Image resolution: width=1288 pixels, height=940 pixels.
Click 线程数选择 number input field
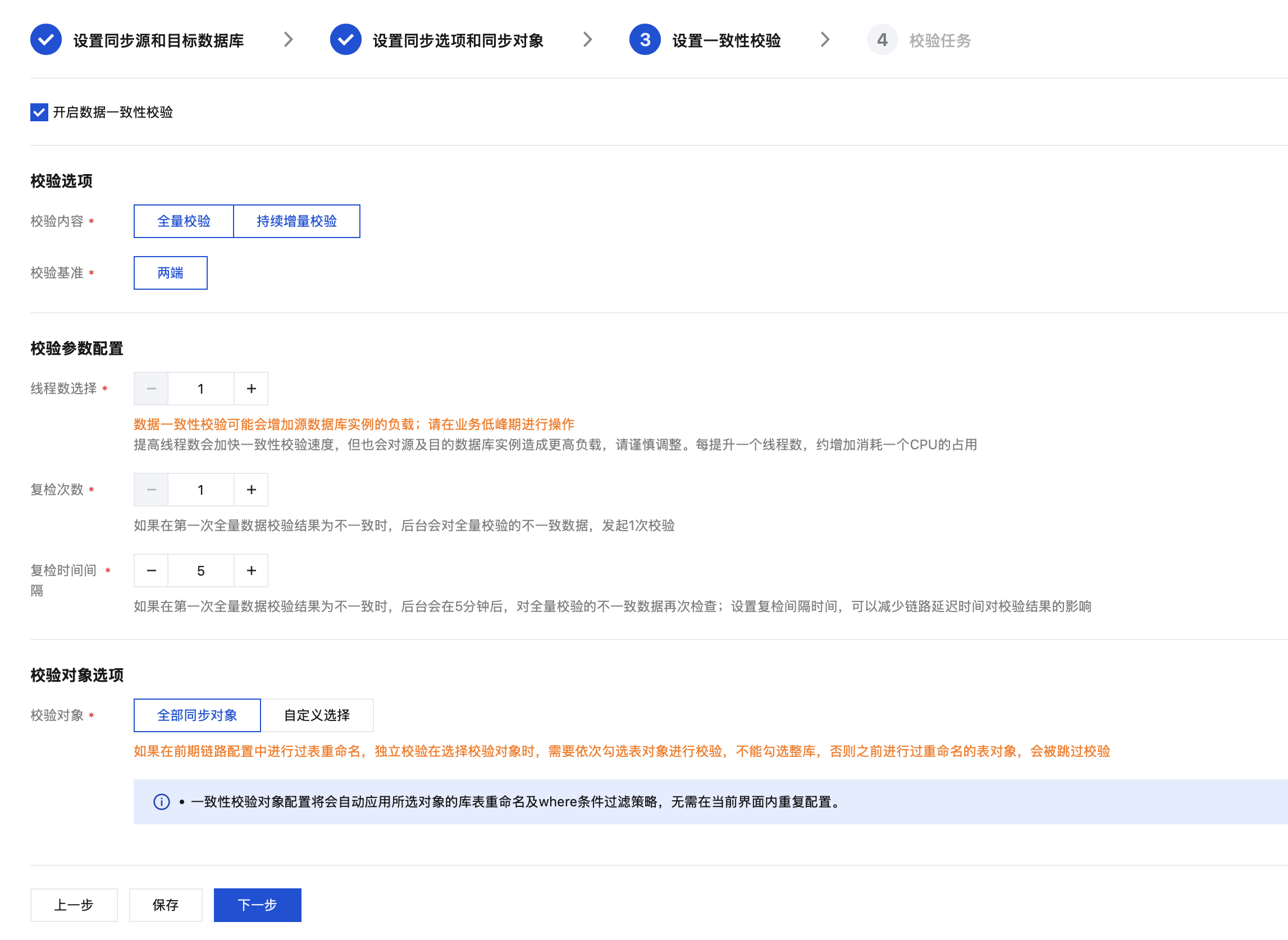tap(201, 389)
